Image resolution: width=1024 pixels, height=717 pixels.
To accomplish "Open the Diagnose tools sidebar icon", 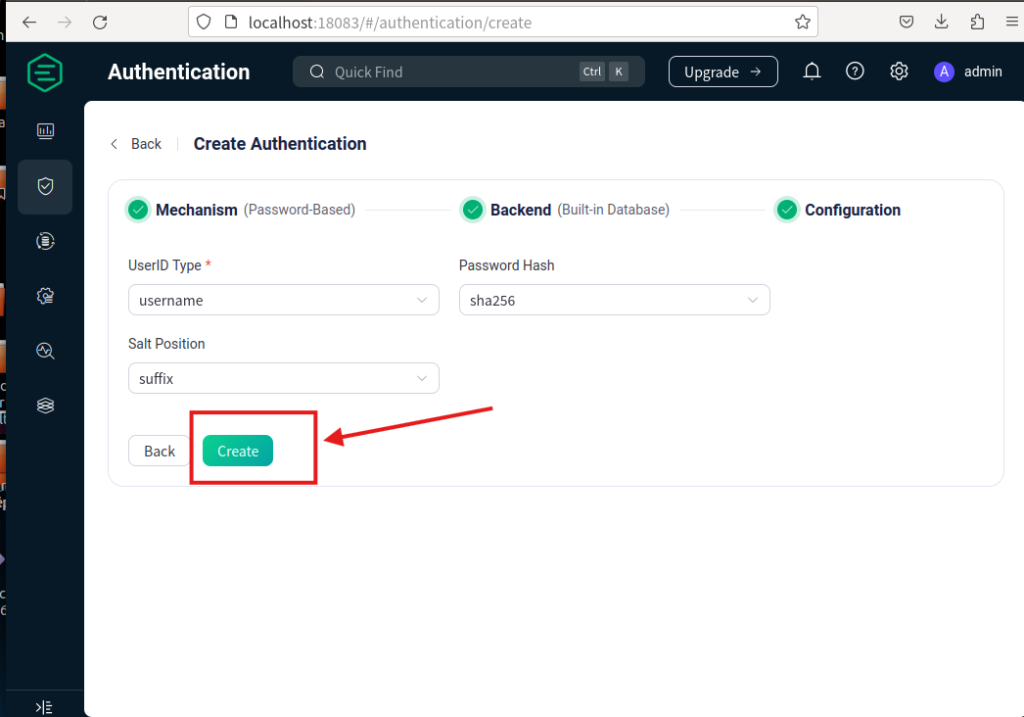I will coord(45,351).
